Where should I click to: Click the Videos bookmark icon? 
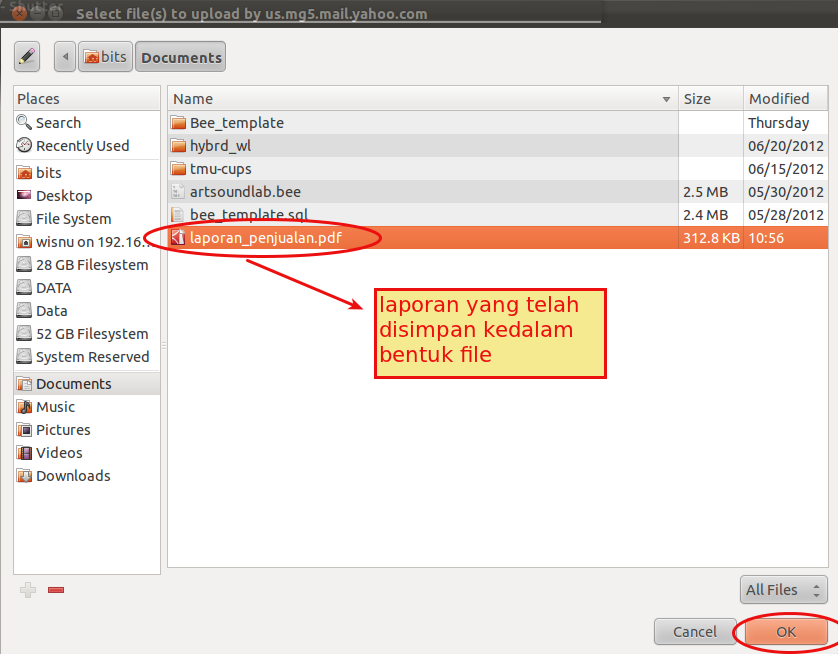24,453
